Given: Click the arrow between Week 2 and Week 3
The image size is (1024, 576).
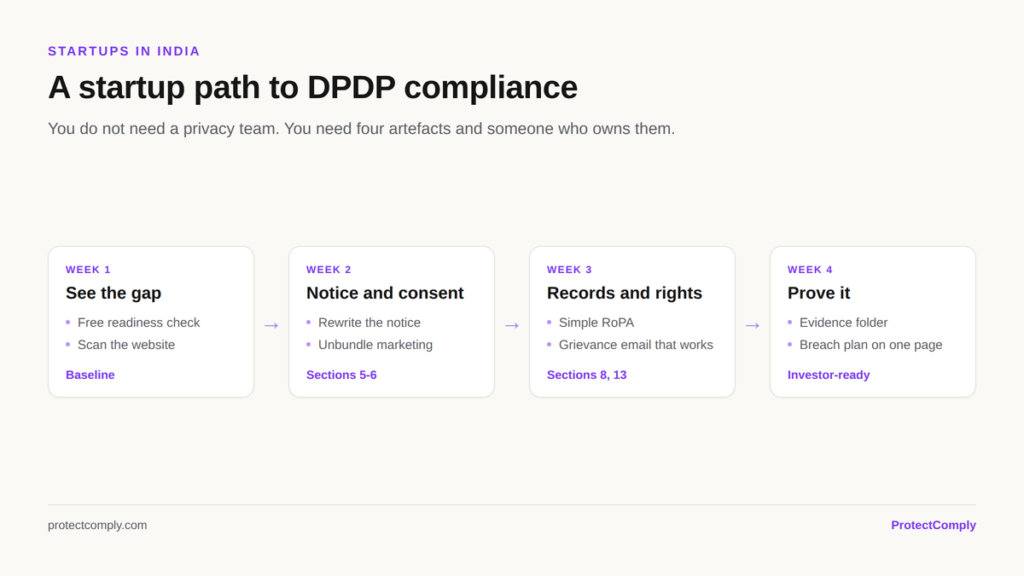Looking at the screenshot, I should [512, 325].
